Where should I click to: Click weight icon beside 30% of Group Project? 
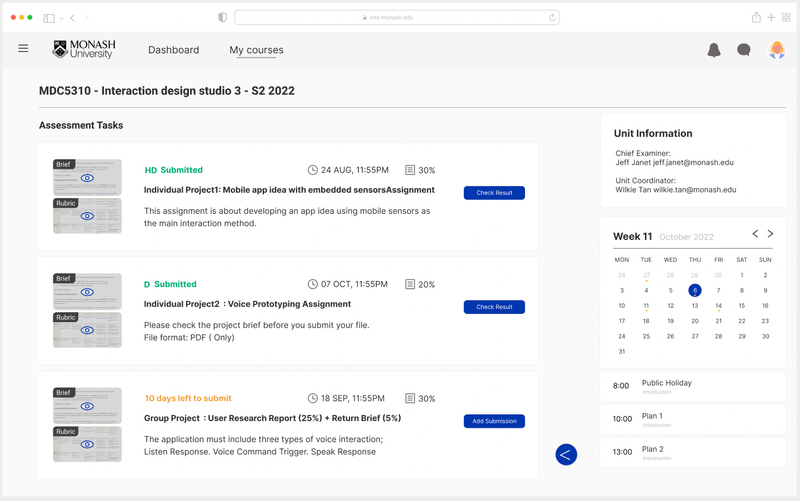410,398
